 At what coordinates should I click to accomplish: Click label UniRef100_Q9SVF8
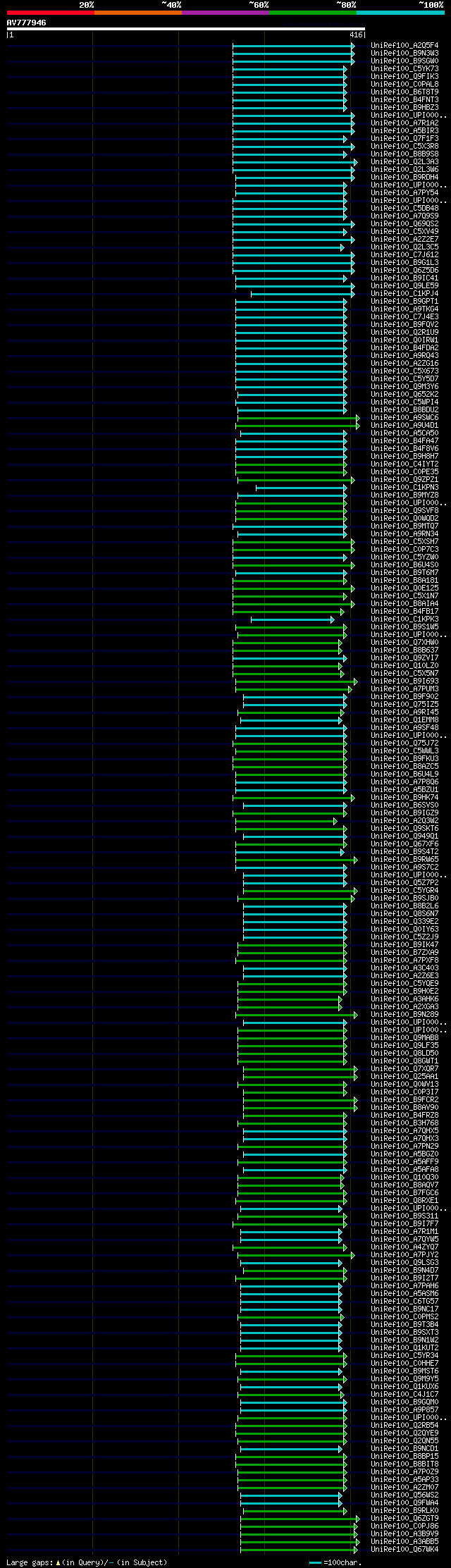[404, 511]
